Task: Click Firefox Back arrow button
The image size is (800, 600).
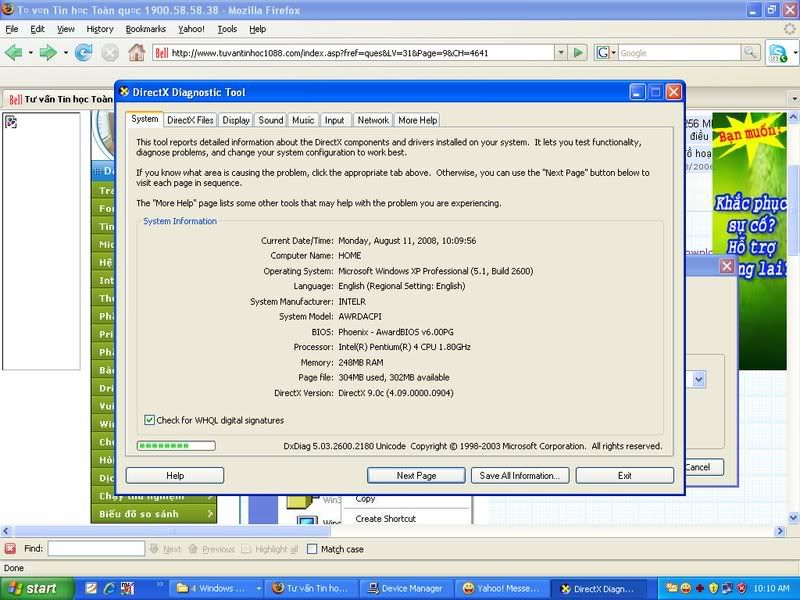Action: coord(13,53)
